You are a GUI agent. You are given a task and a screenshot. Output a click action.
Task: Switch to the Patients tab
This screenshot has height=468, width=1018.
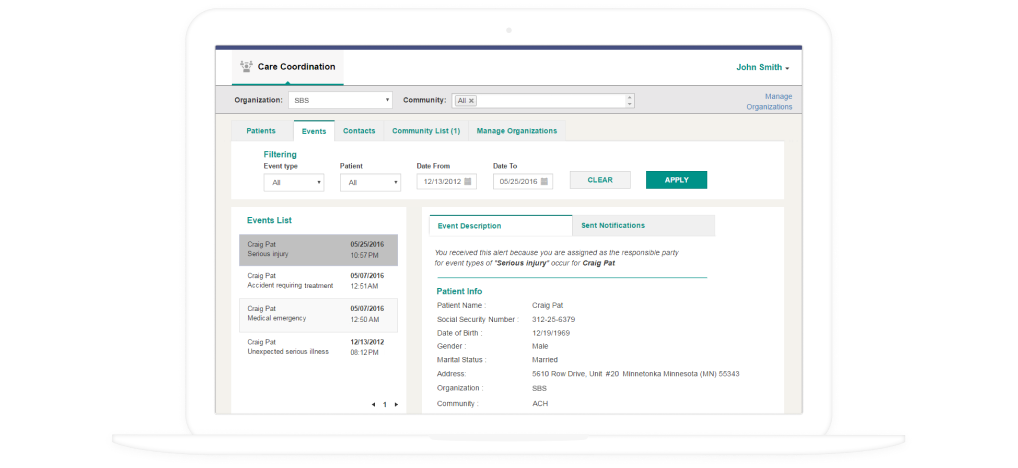[x=261, y=131]
